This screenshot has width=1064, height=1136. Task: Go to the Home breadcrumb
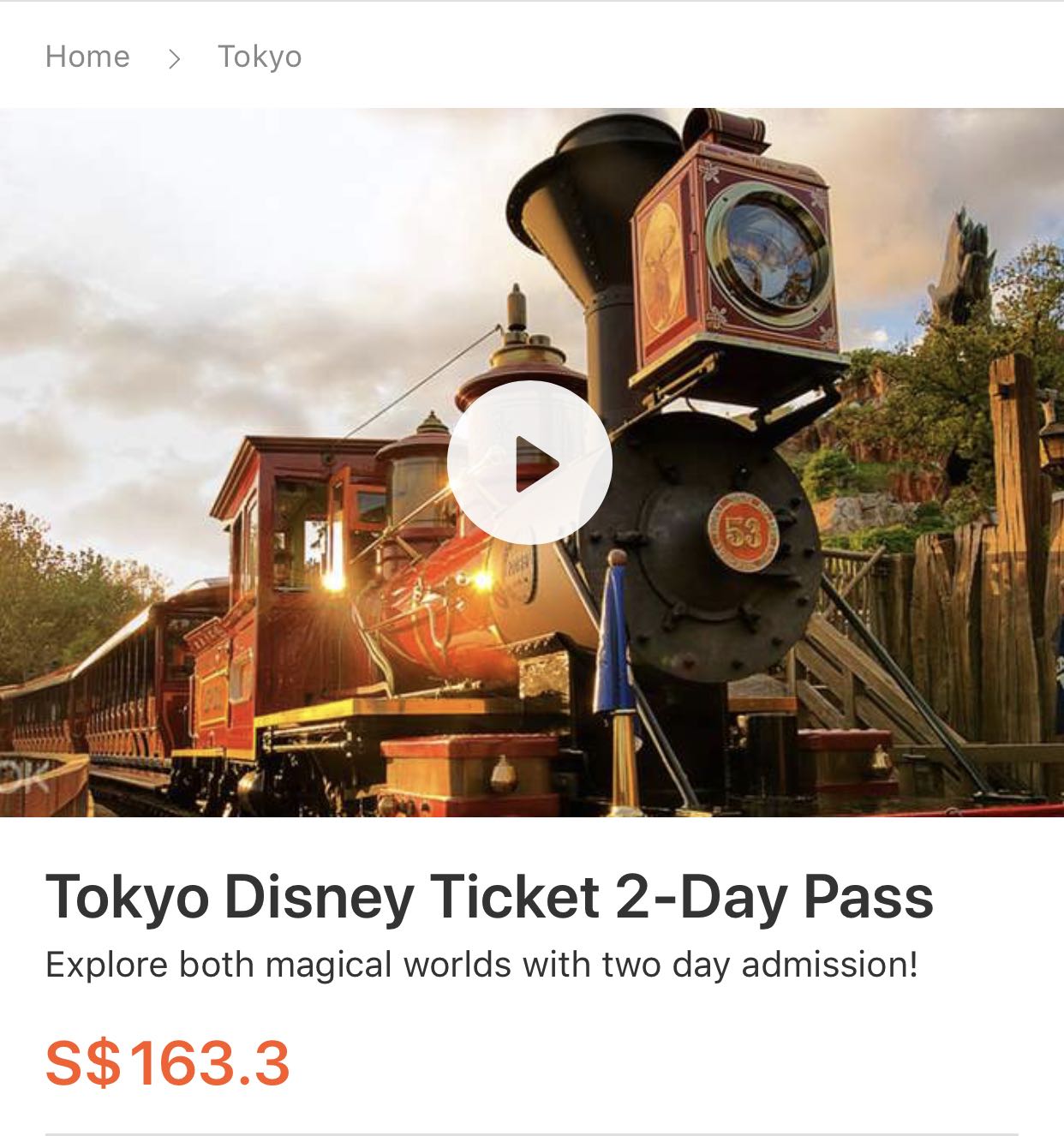click(x=87, y=57)
